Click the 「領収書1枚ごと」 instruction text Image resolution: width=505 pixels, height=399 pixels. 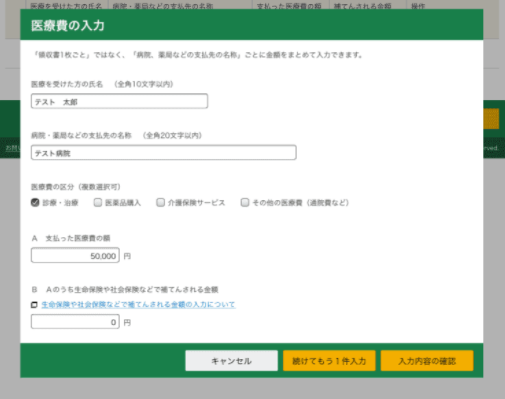[198, 55]
